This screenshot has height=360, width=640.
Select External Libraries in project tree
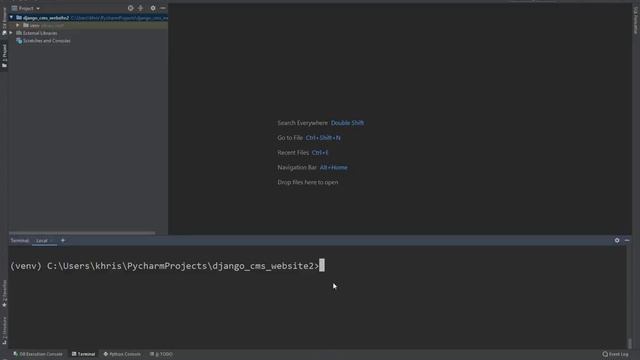coord(40,33)
